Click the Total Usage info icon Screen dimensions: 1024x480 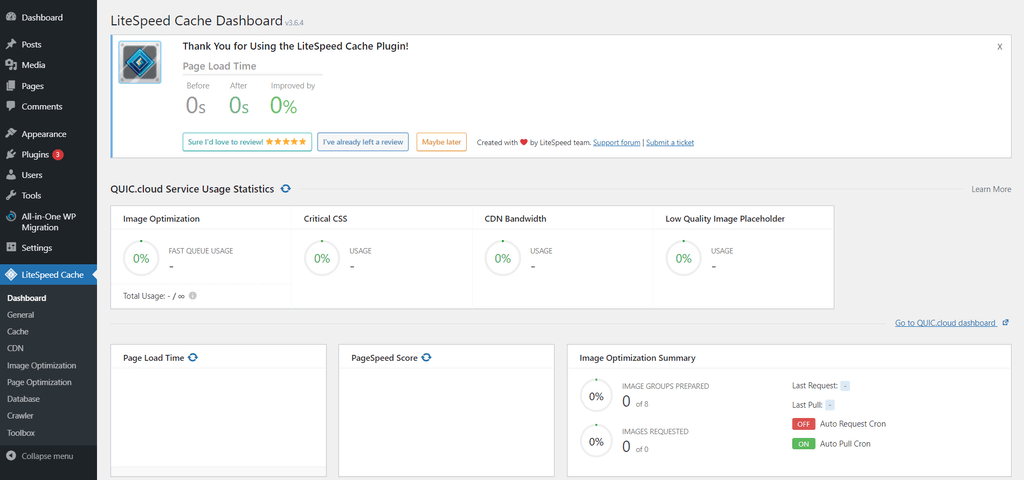(x=193, y=296)
